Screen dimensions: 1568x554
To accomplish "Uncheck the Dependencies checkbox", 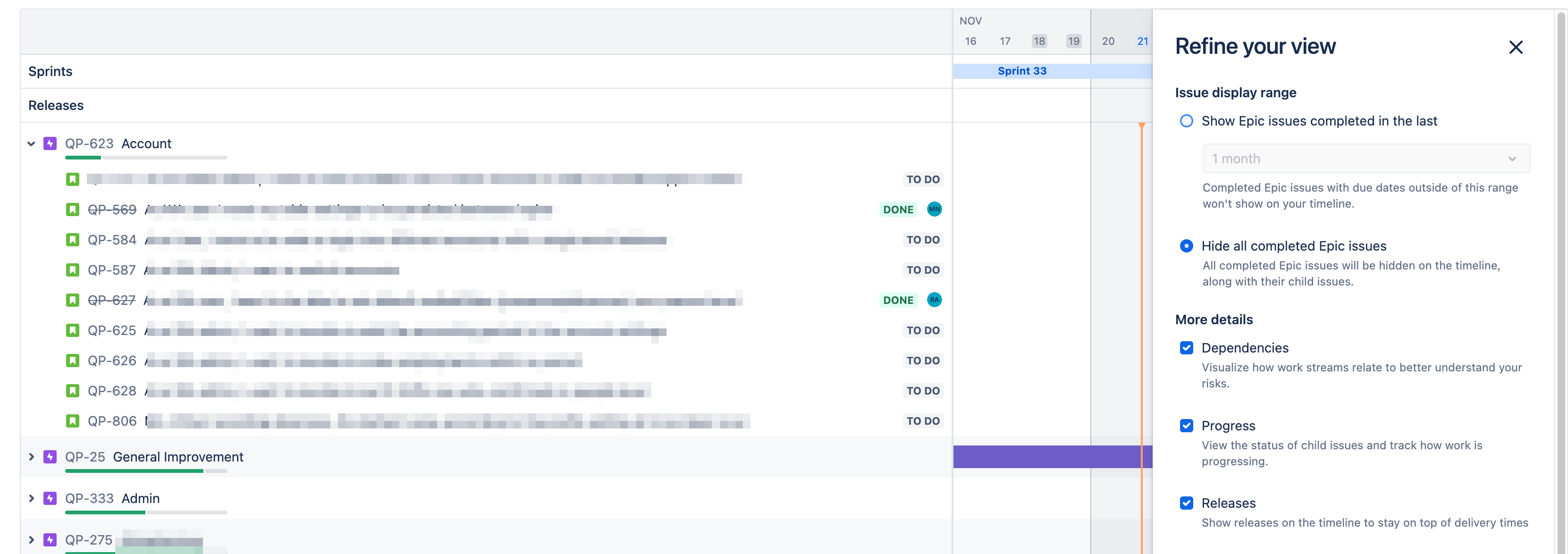I will [1186, 348].
